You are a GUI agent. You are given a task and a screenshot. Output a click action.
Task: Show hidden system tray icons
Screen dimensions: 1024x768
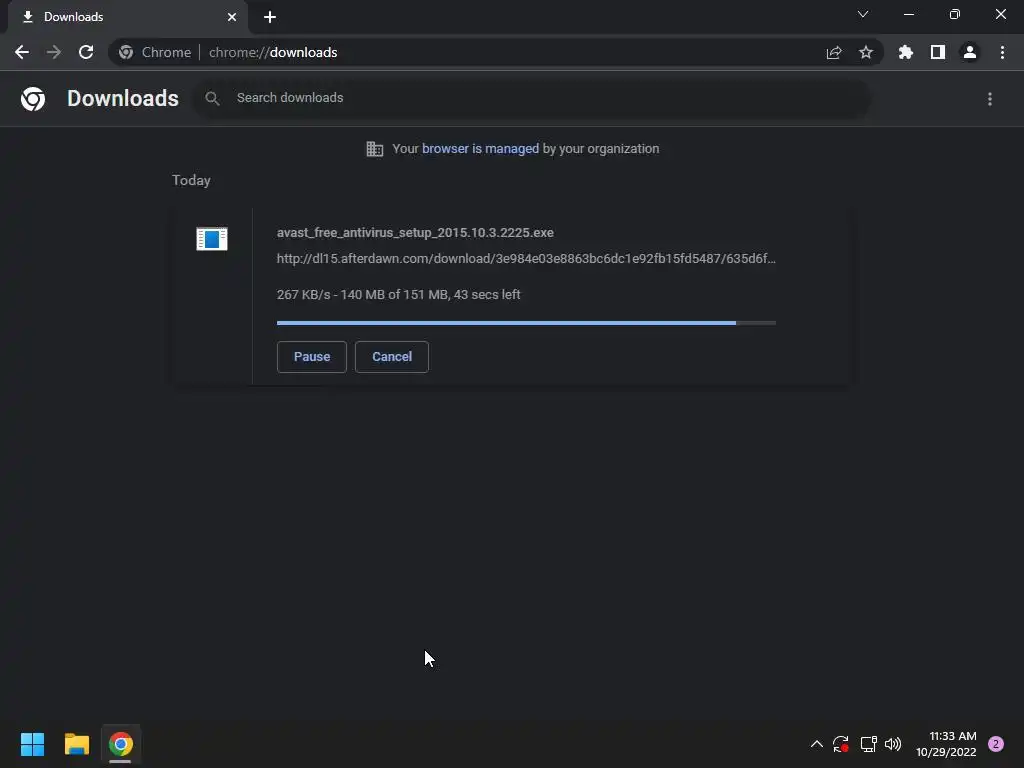pos(816,744)
